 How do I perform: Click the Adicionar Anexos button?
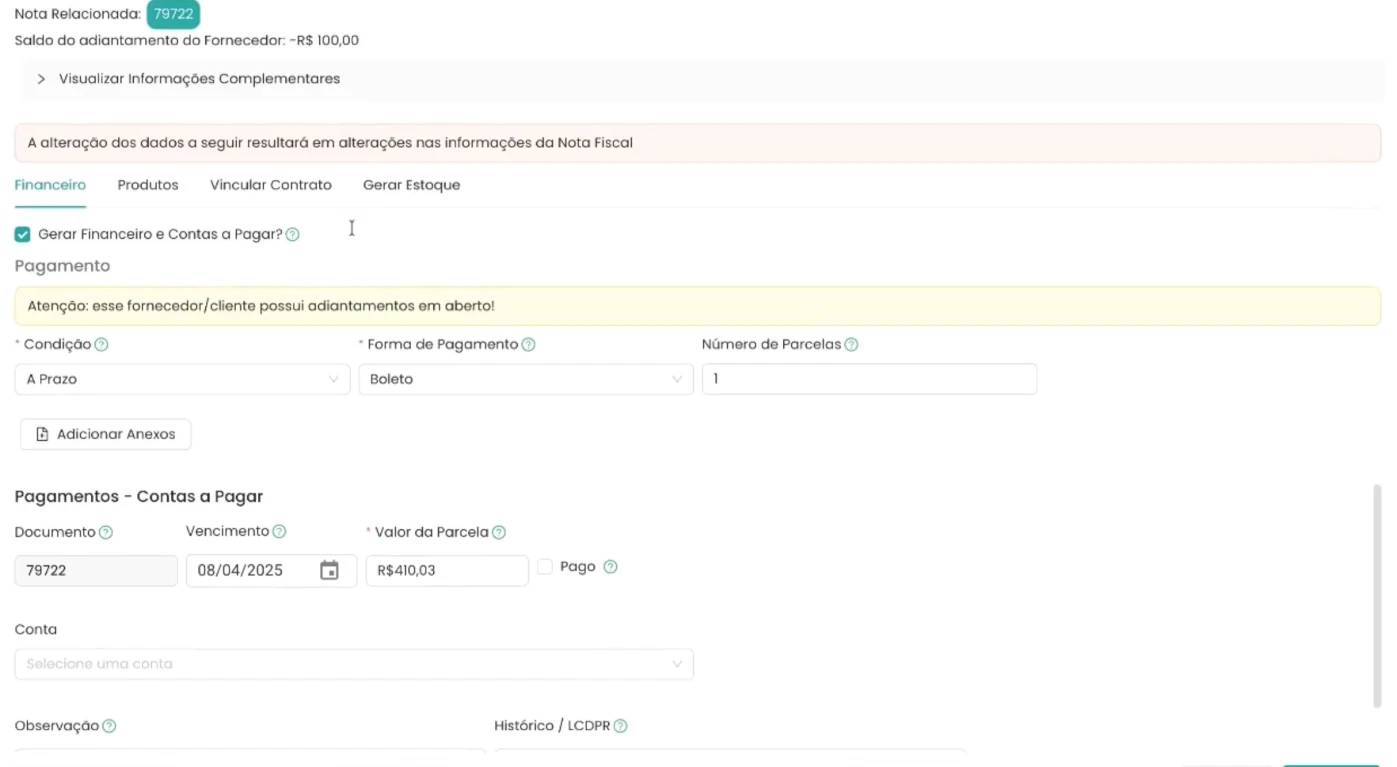pos(105,434)
